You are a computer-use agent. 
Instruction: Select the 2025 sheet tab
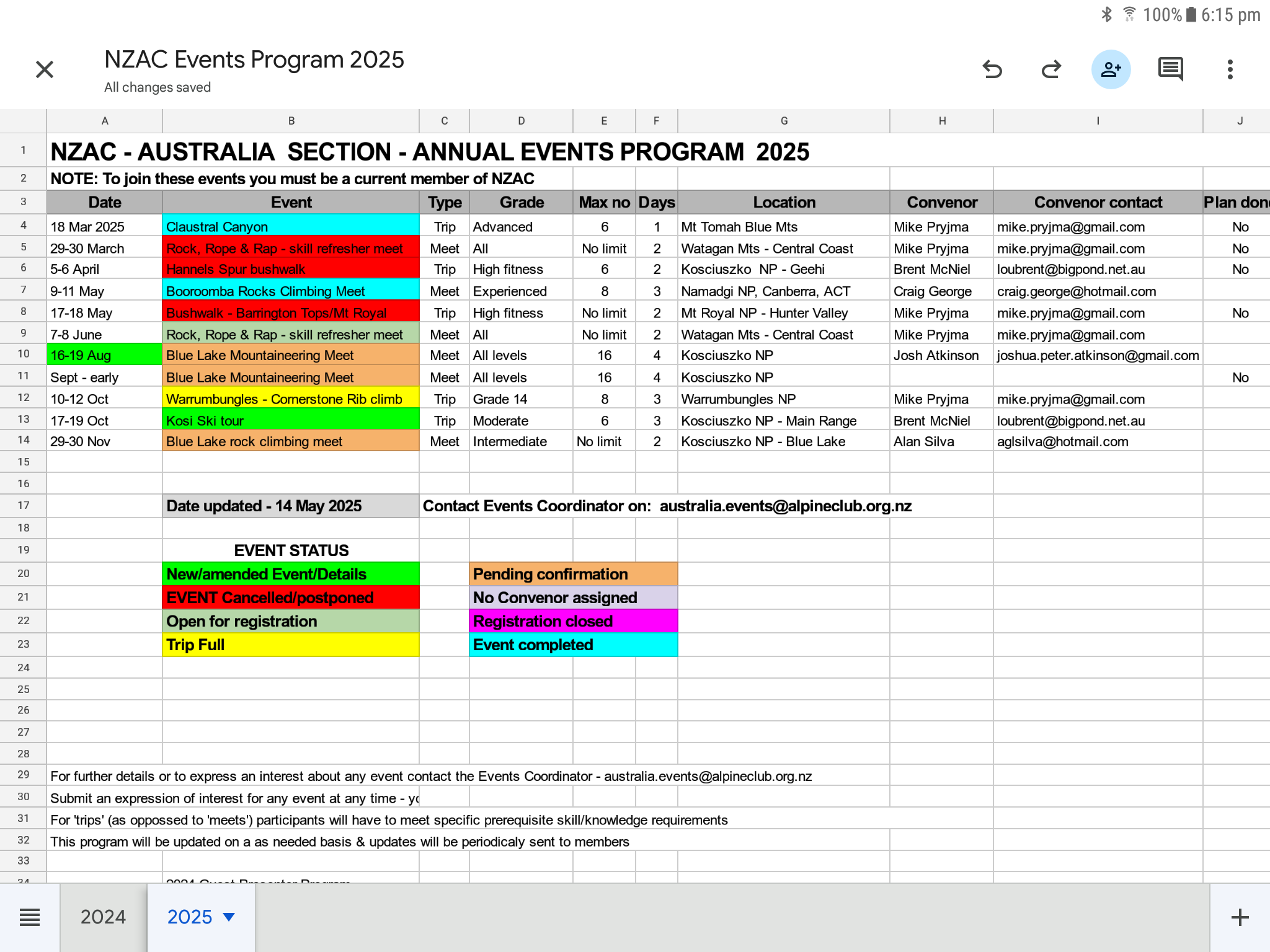190,917
